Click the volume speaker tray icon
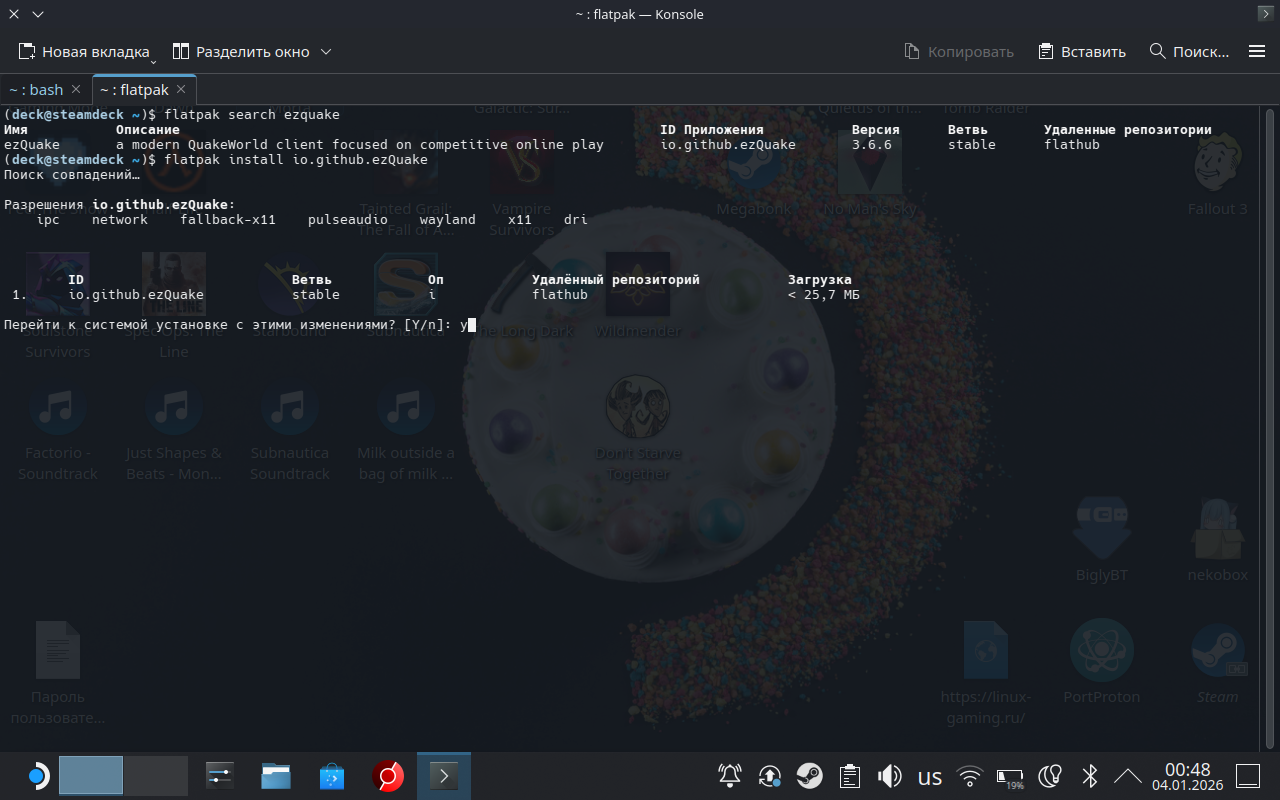 tap(889, 776)
